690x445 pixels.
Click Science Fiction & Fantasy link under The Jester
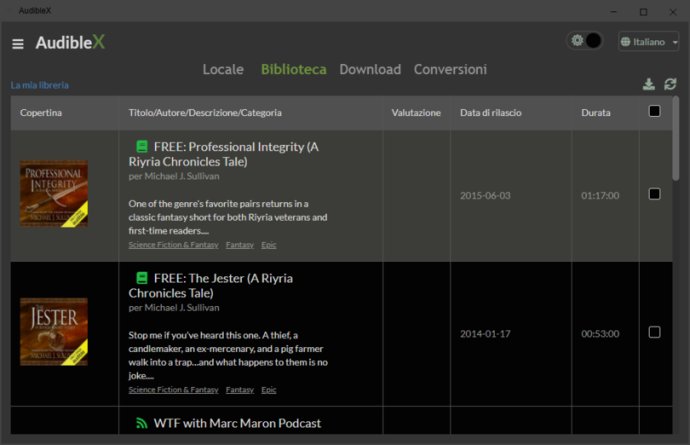pyautogui.click(x=173, y=390)
